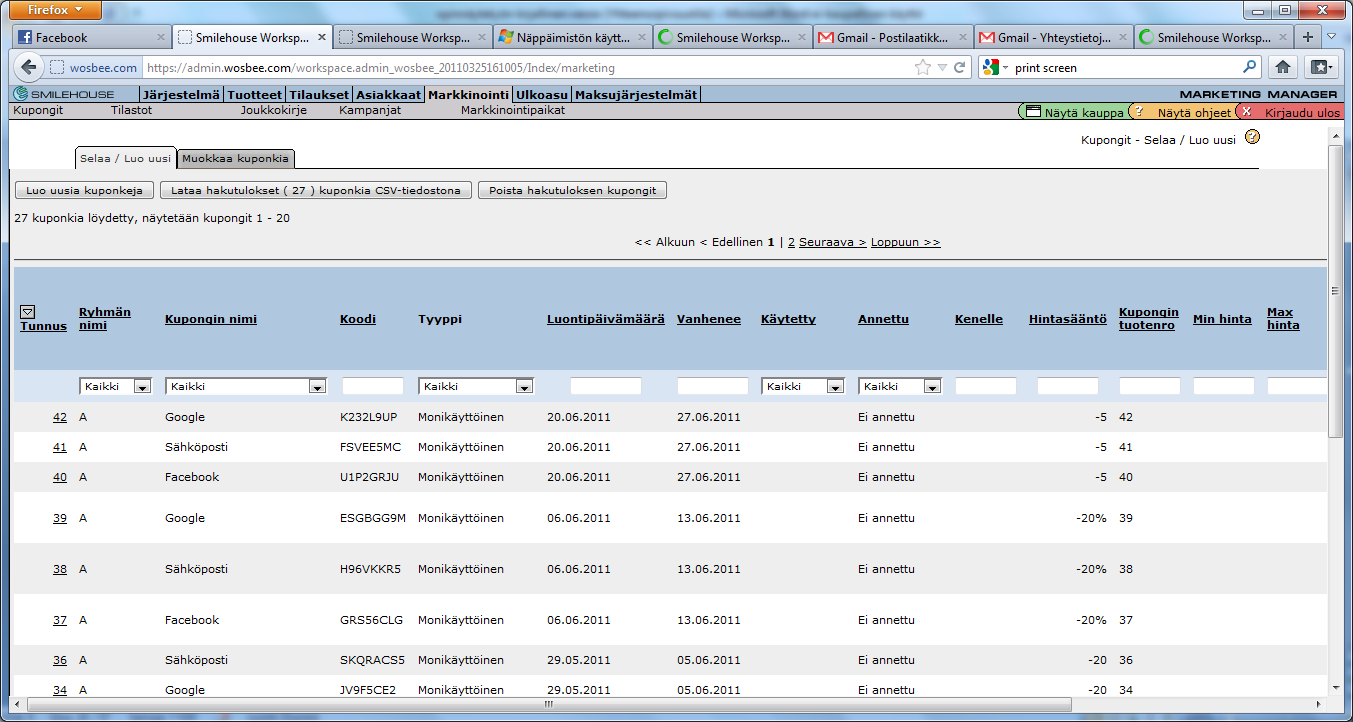Open Firefox Home page icon
1353x722 pixels.
tap(1283, 68)
